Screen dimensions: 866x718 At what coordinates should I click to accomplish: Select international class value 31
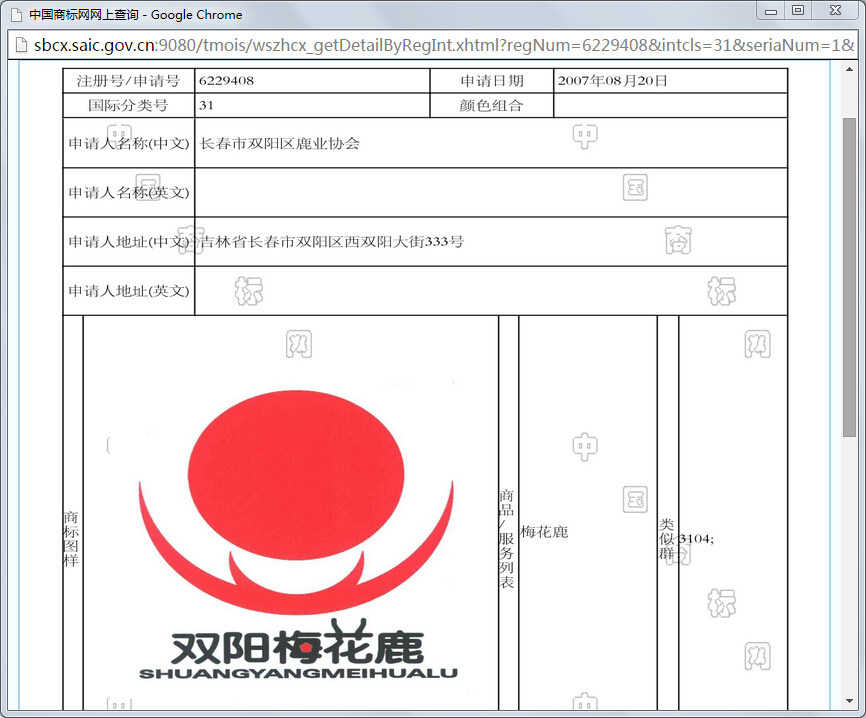tap(207, 105)
